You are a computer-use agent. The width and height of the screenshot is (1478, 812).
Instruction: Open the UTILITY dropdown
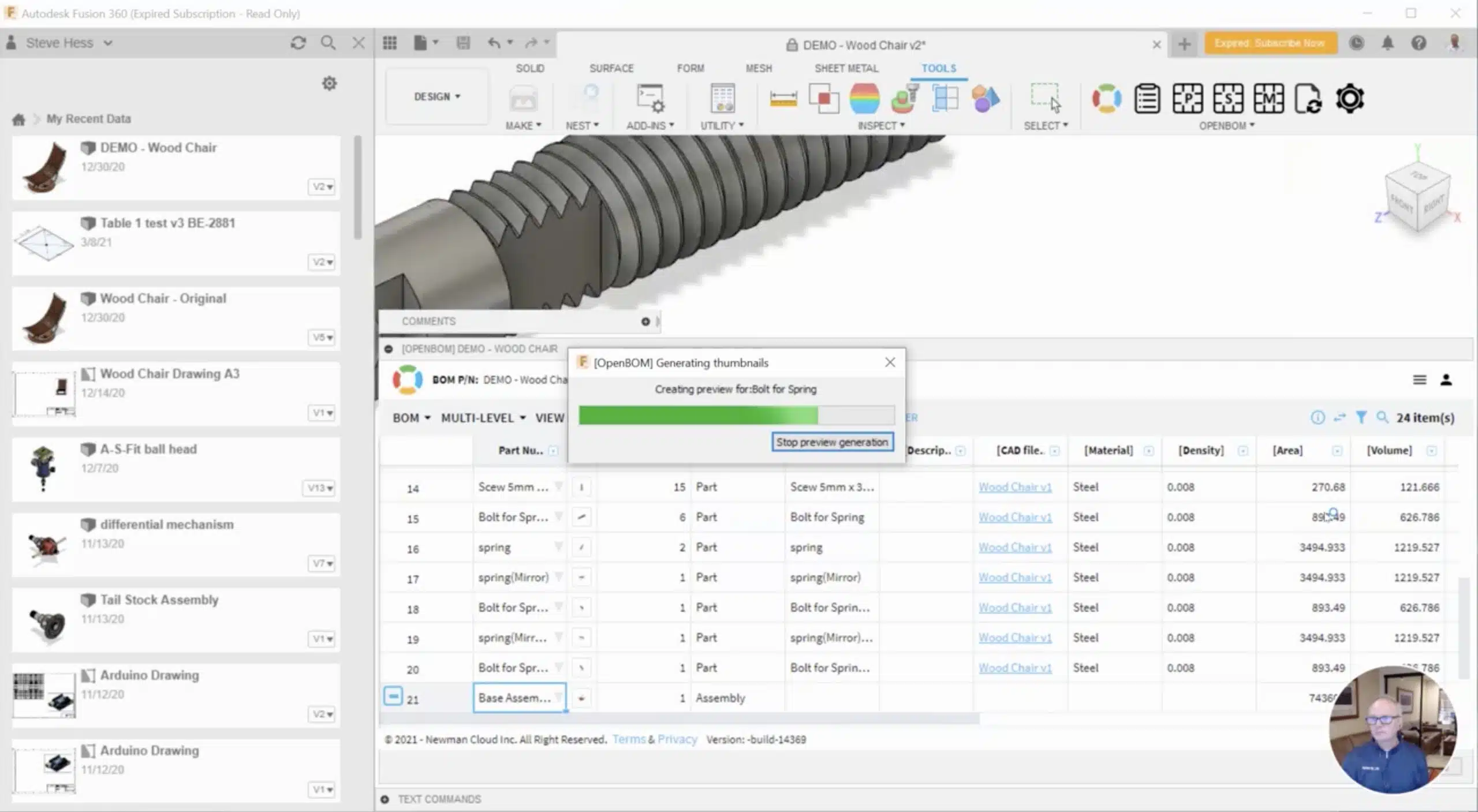click(x=722, y=125)
